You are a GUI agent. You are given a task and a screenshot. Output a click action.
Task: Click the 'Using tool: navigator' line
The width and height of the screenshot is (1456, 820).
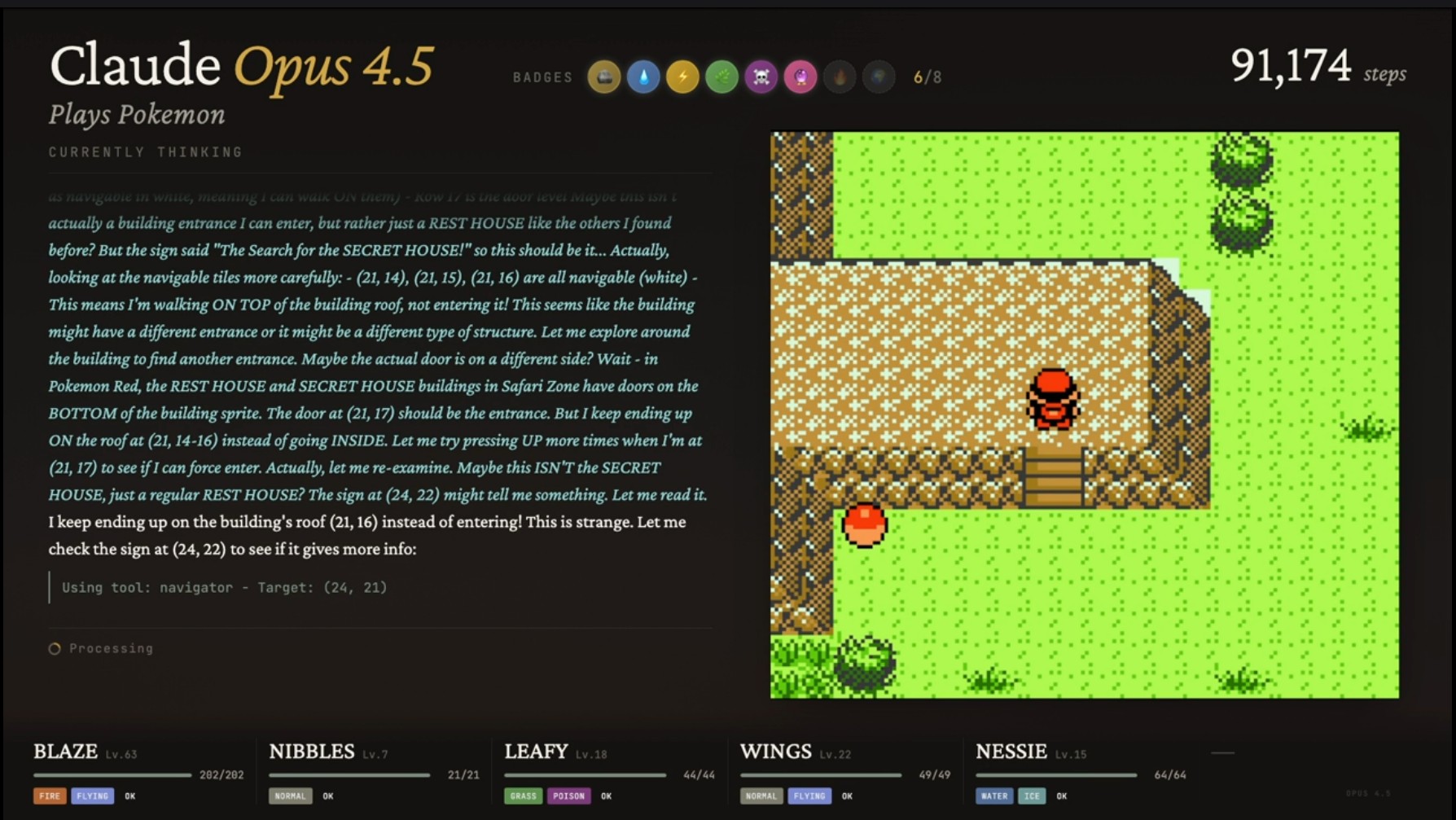click(x=225, y=587)
